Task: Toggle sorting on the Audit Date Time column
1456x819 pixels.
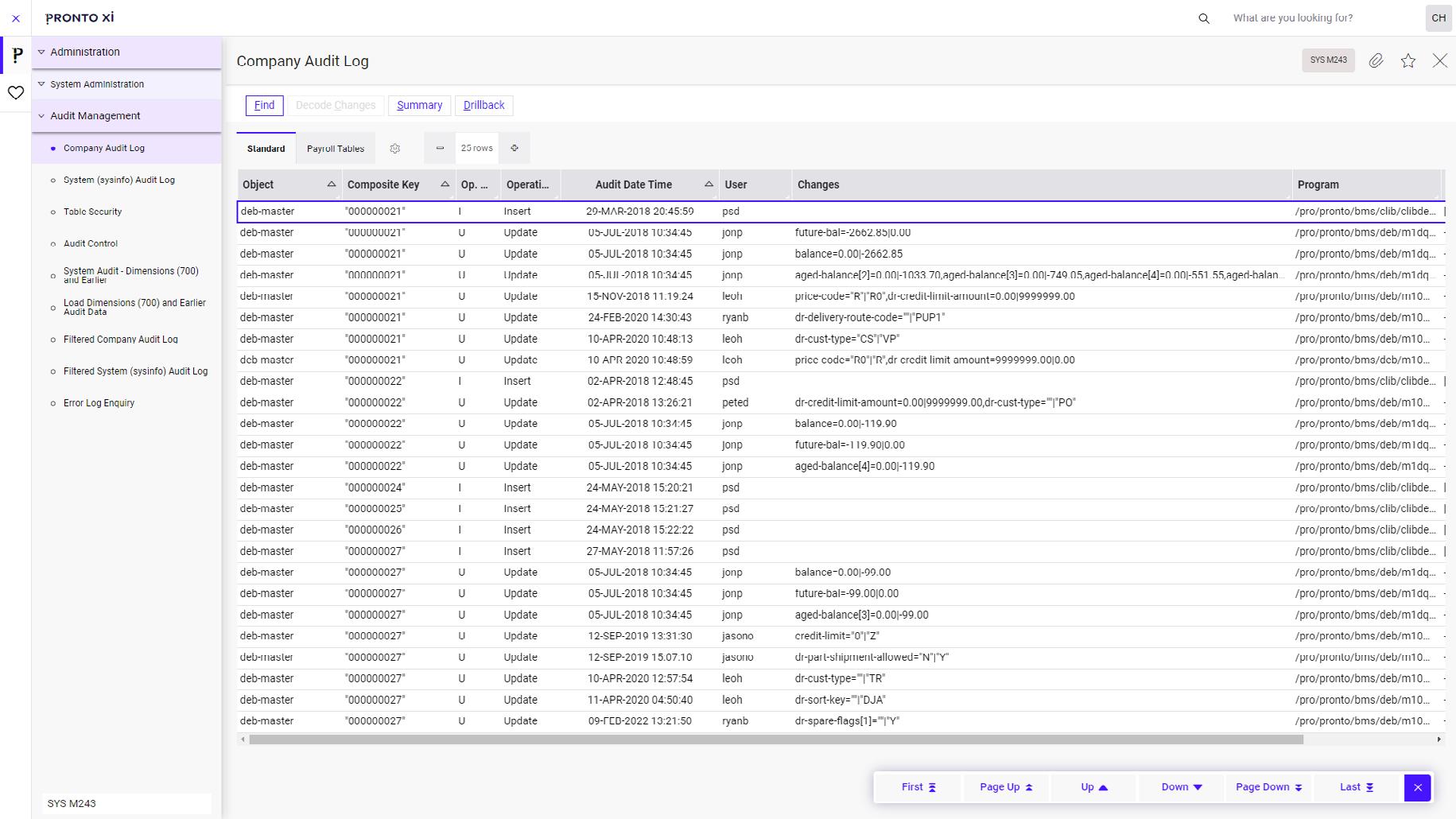Action: [x=708, y=184]
